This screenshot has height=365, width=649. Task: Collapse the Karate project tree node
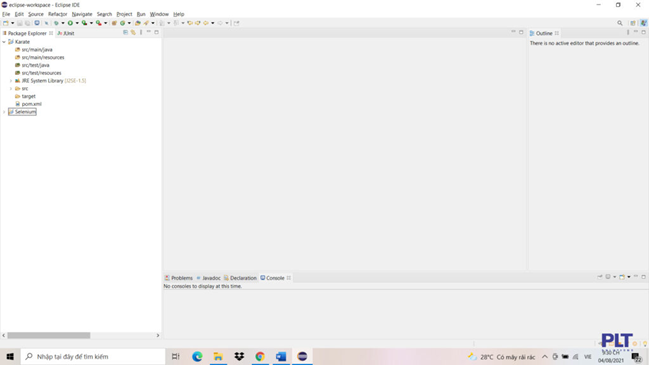[x=4, y=42]
